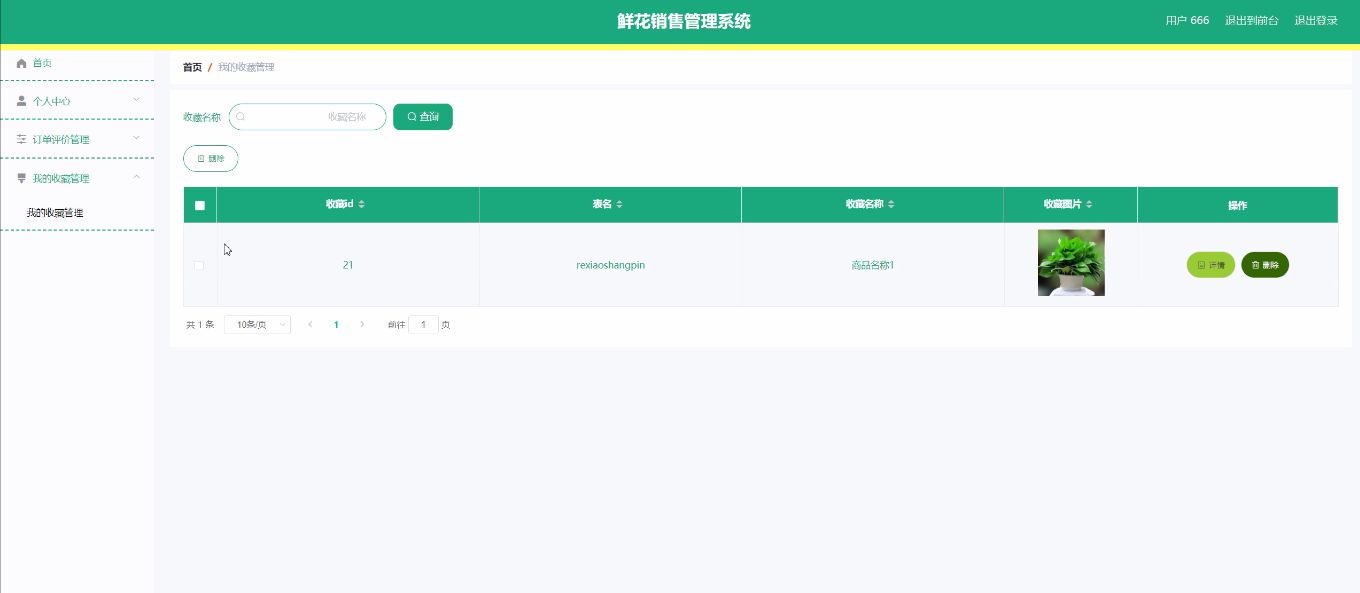Image resolution: width=1360 pixels, height=593 pixels.
Task: Open the 10条/页 page size dropdown
Action: [257, 325]
